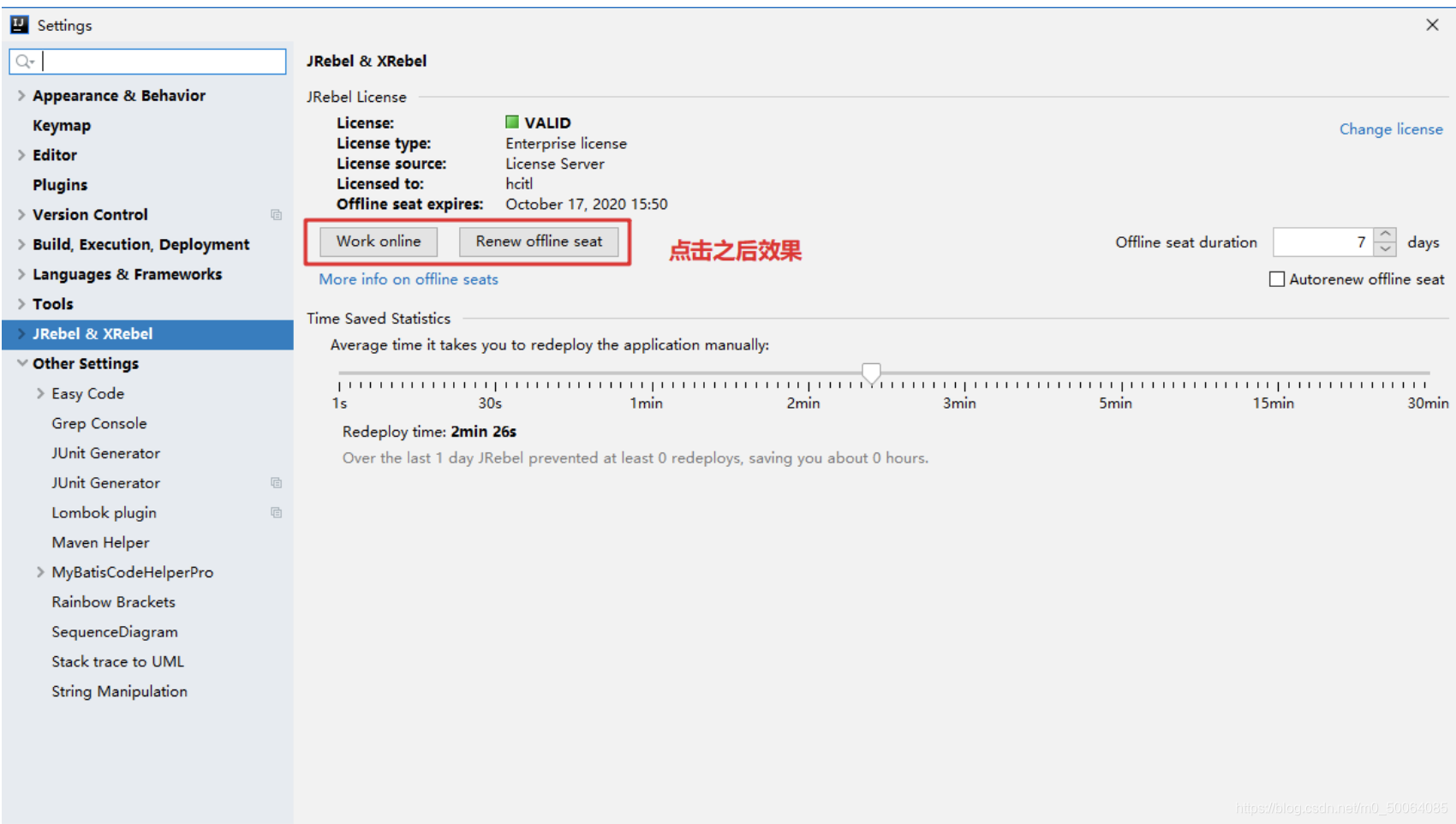Image resolution: width=1456 pixels, height=824 pixels.
Task: Click the project-level icon beside the second JUnit Generator
Action: pos(276,483)
